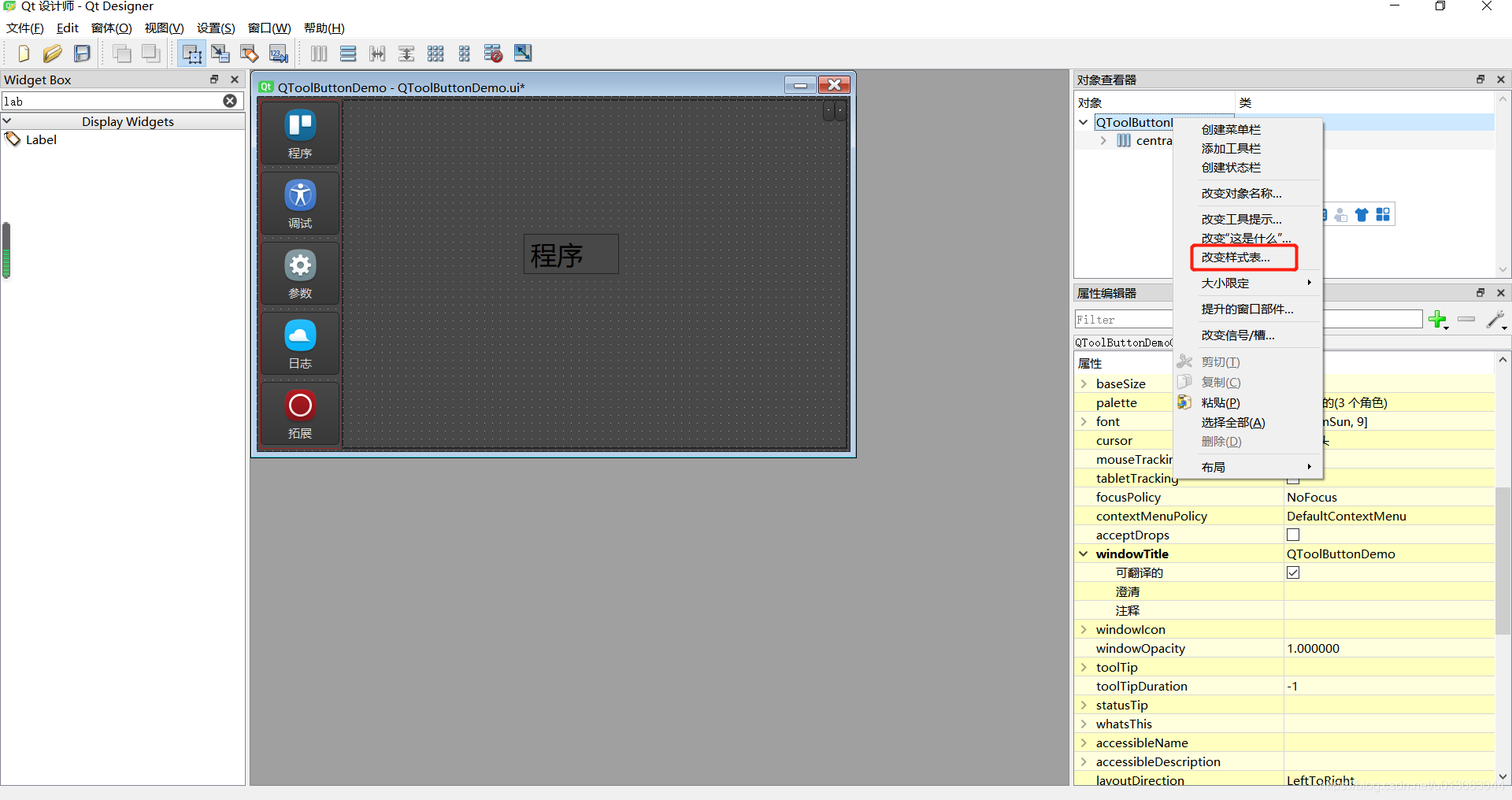
Task: Collapse the Display Widgets category
Action: [x=7, y=121]
